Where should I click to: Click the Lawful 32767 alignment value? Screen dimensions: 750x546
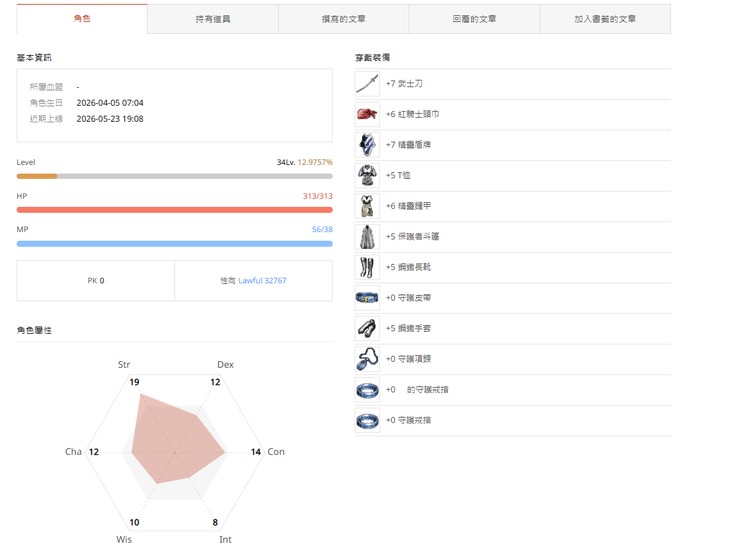click(262, 281)
